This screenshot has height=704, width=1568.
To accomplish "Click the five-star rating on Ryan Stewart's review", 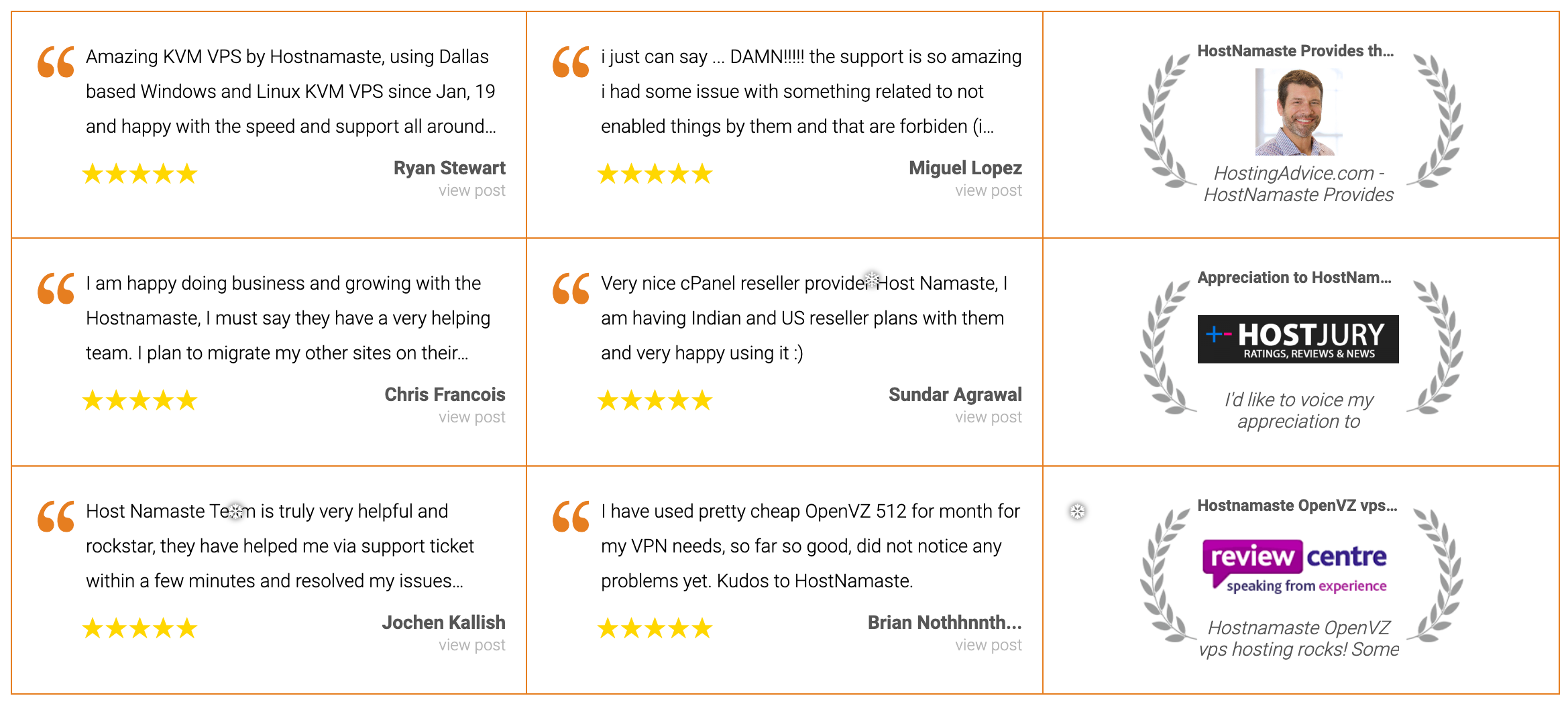I will [139, 173].
